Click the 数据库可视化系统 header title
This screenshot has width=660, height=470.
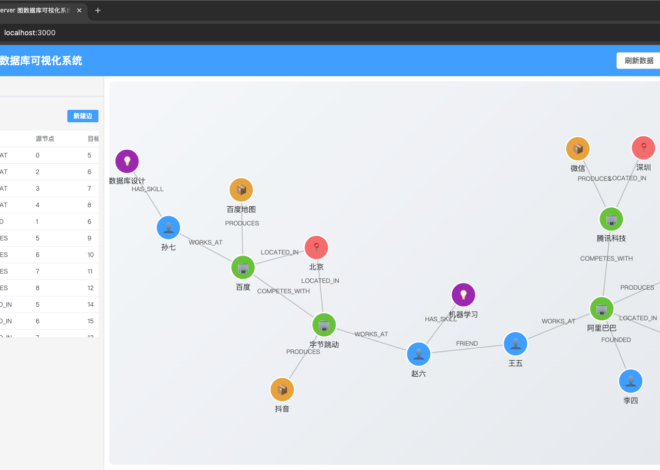coord(41,61)
